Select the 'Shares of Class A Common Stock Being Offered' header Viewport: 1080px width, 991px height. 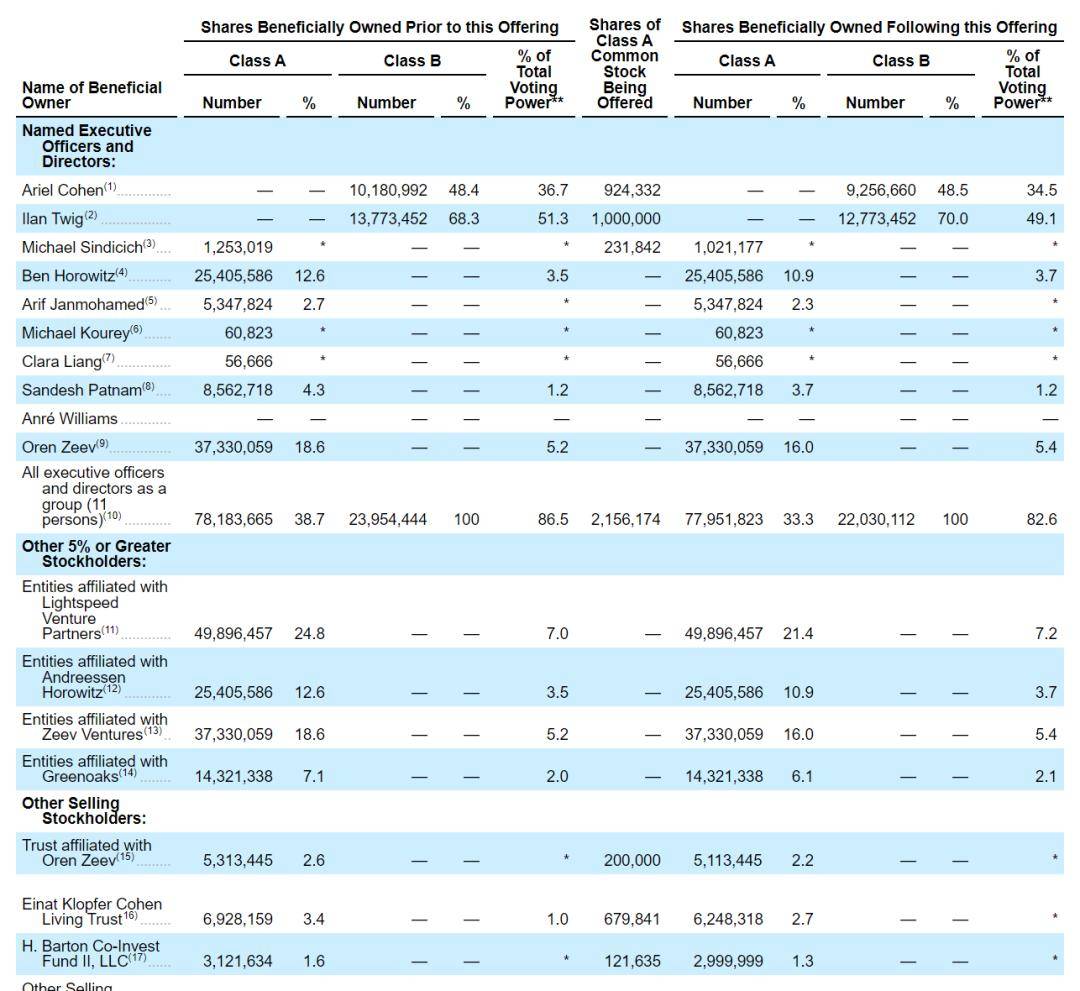coord(625,64)
